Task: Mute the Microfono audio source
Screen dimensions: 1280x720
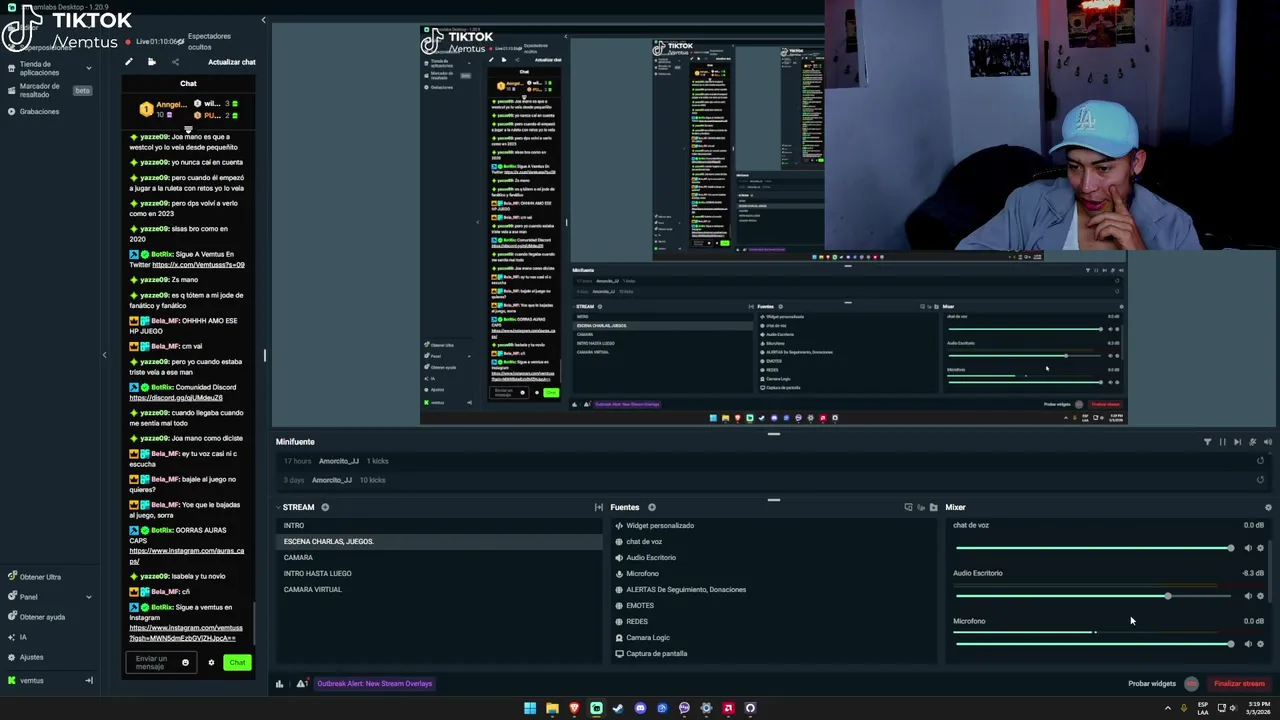Action: click(1247, 644)
